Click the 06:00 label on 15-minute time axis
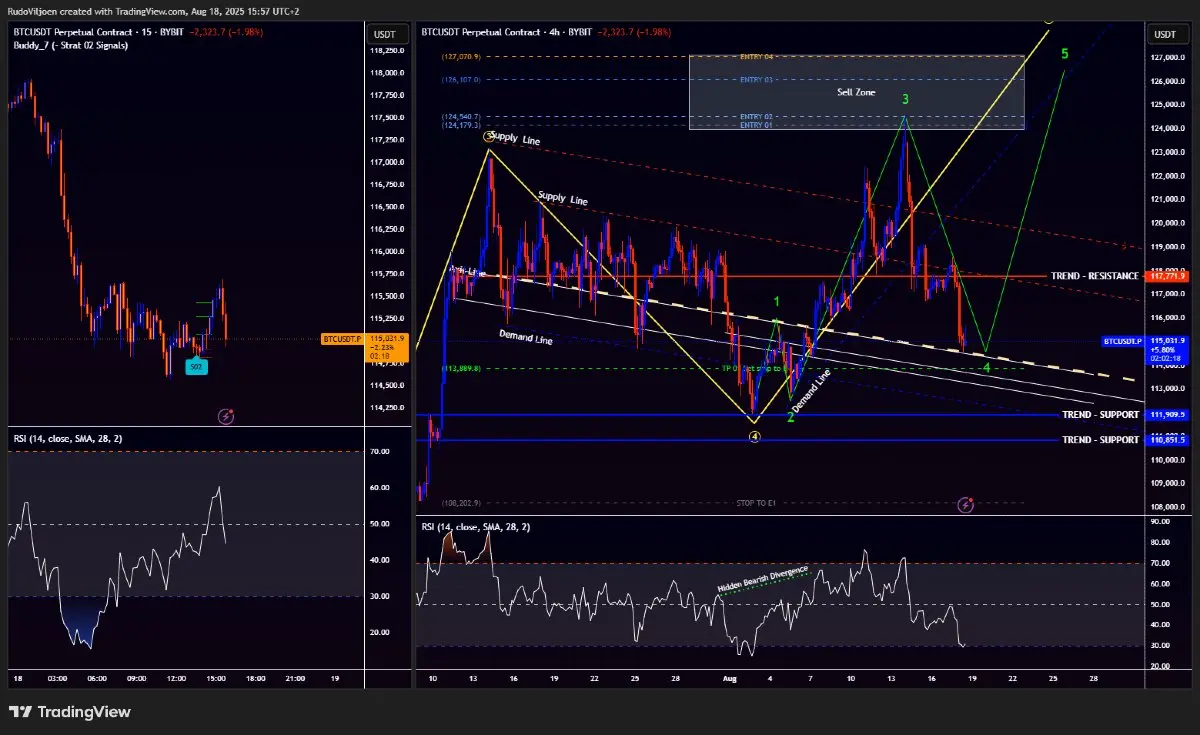The image size is (1200, 735). (96, 678)
